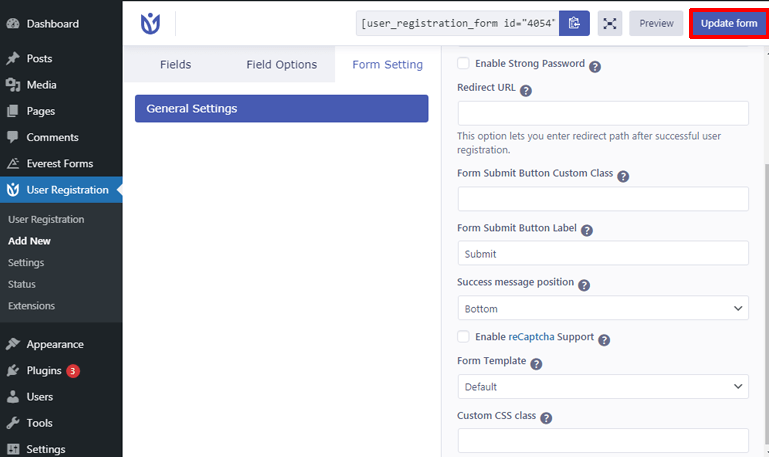Open Add New submenu item

29,241
